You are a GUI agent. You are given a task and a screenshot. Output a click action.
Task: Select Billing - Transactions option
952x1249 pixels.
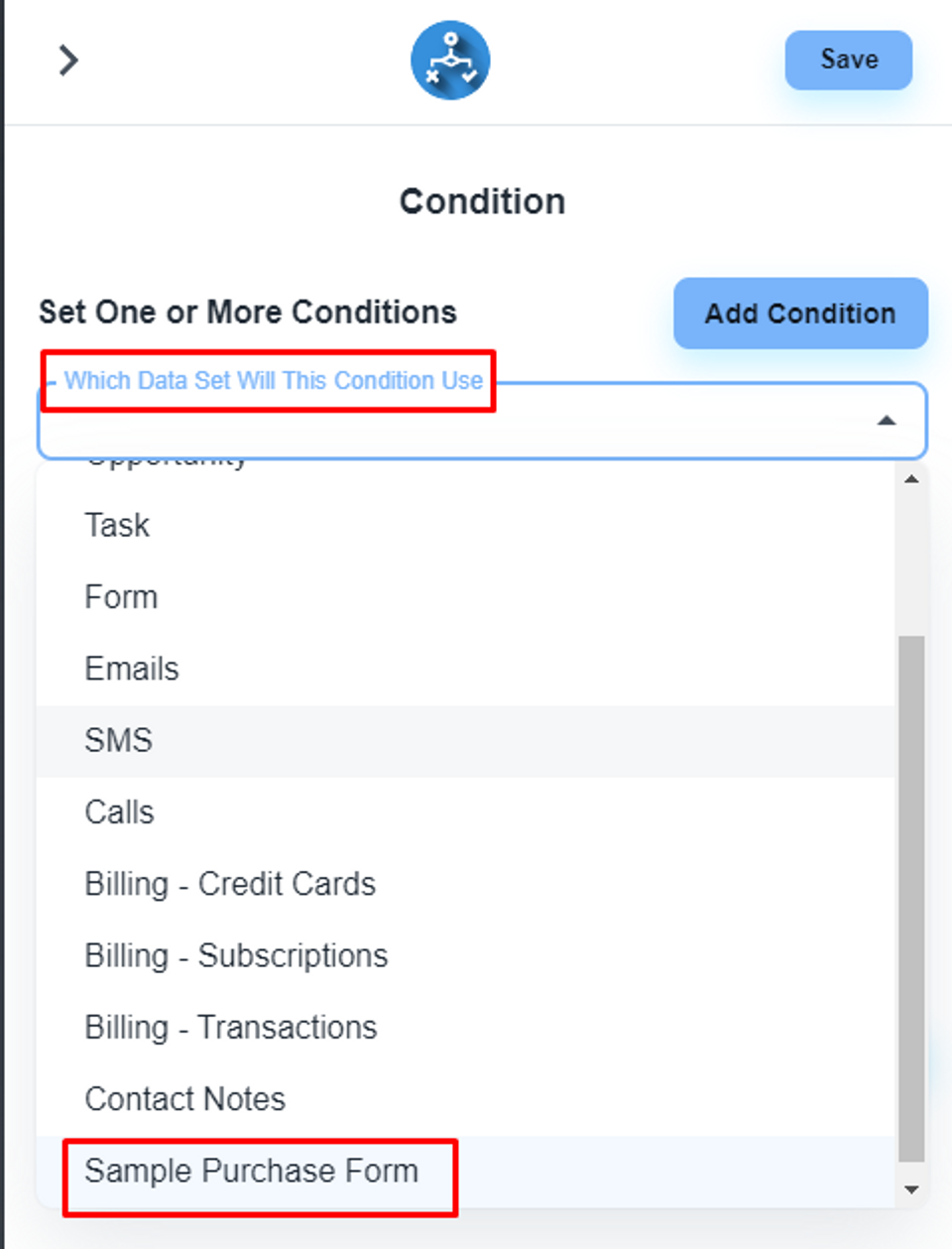231,1027
